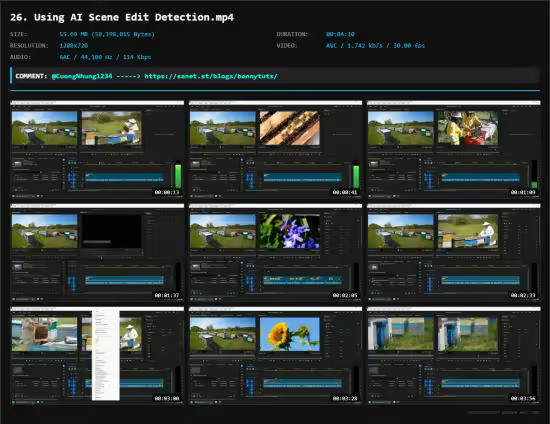Click the 00:03:00 timestamp badge
Image resolution: width=550 pixels, height=424 pixels.
click(x=167, y=398)
